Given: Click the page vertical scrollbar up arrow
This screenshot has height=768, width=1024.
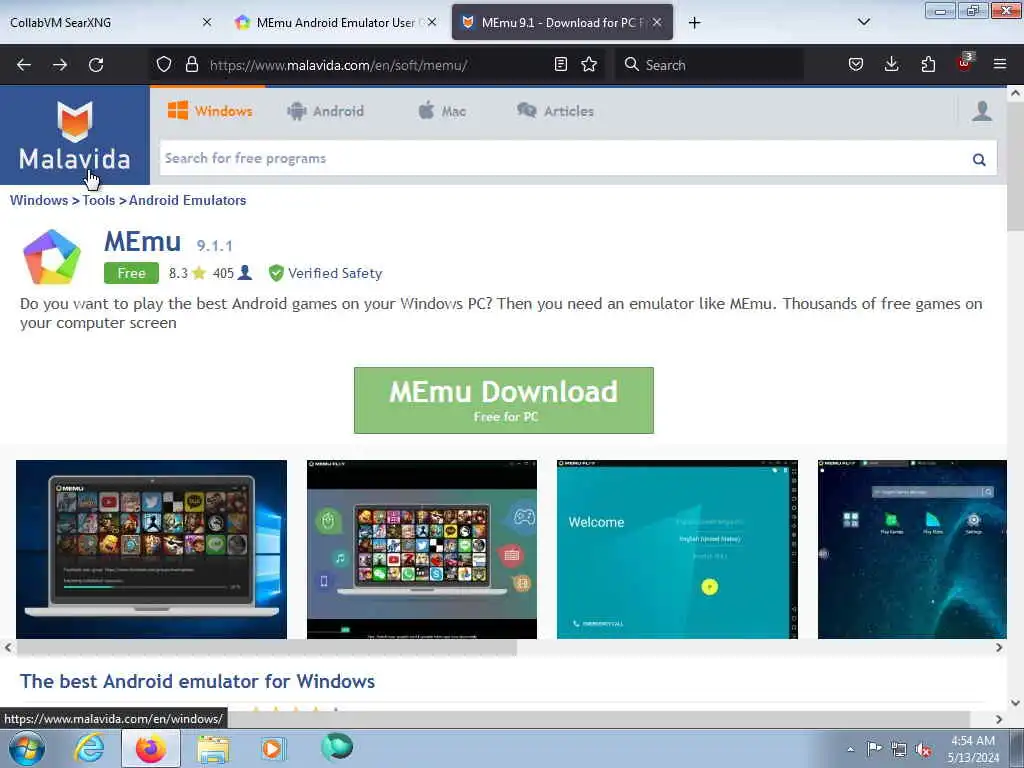Looking at the screenshot, I should click(x=1015, y=93).
